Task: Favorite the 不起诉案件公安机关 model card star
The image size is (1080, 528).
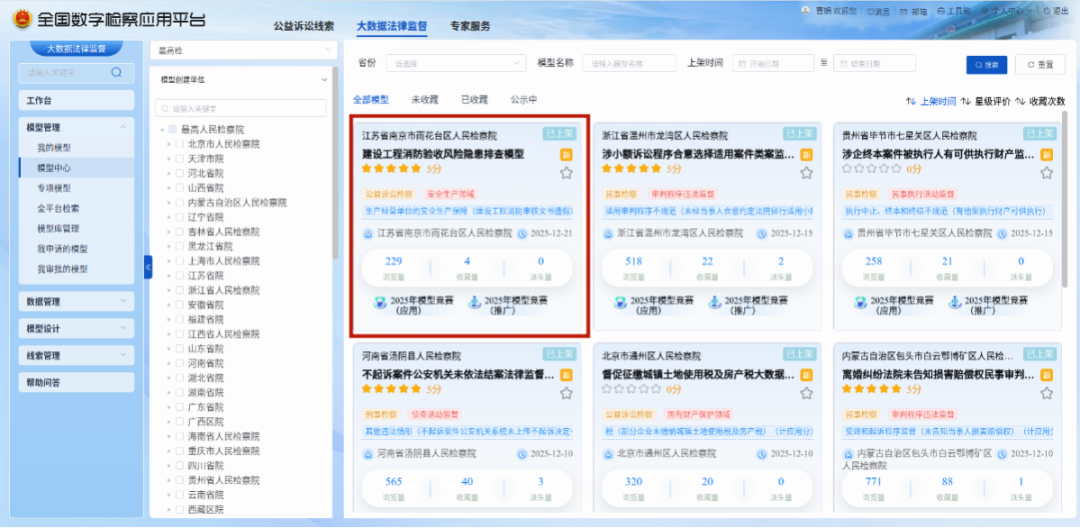Action: 566,393
